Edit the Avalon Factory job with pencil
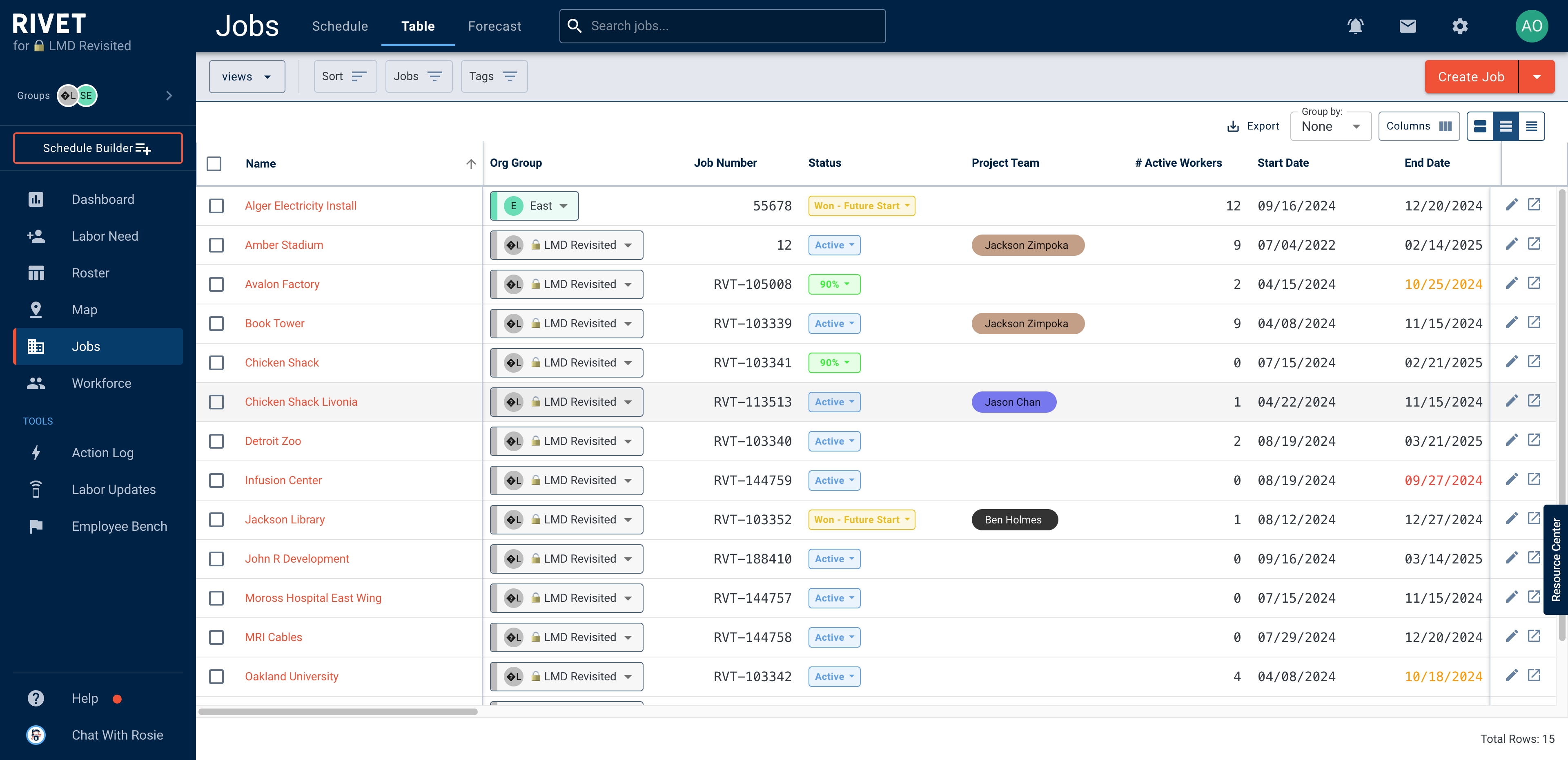The height and width of the screenshot is (760, 1568). (x=1511, y=283)
